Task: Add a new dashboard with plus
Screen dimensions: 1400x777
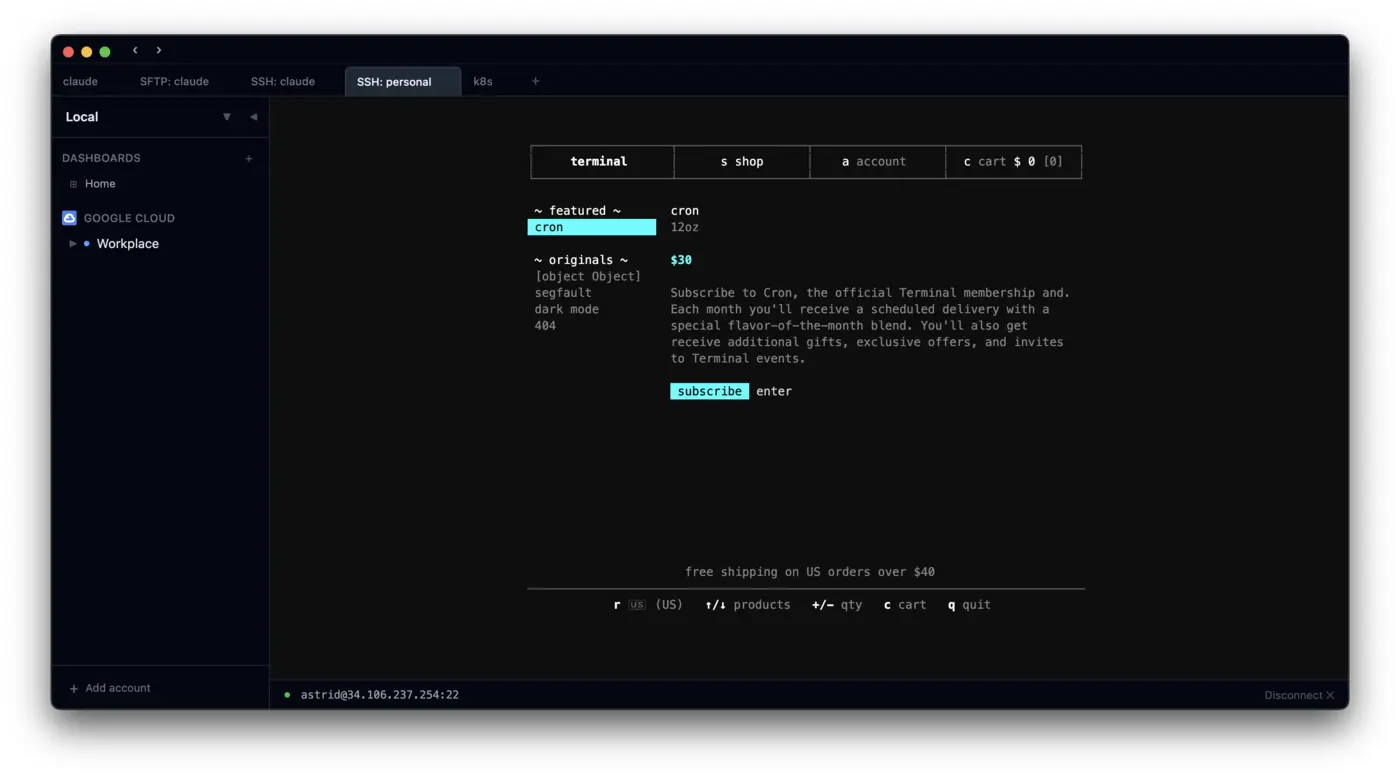Action: [x=249, y=158]
